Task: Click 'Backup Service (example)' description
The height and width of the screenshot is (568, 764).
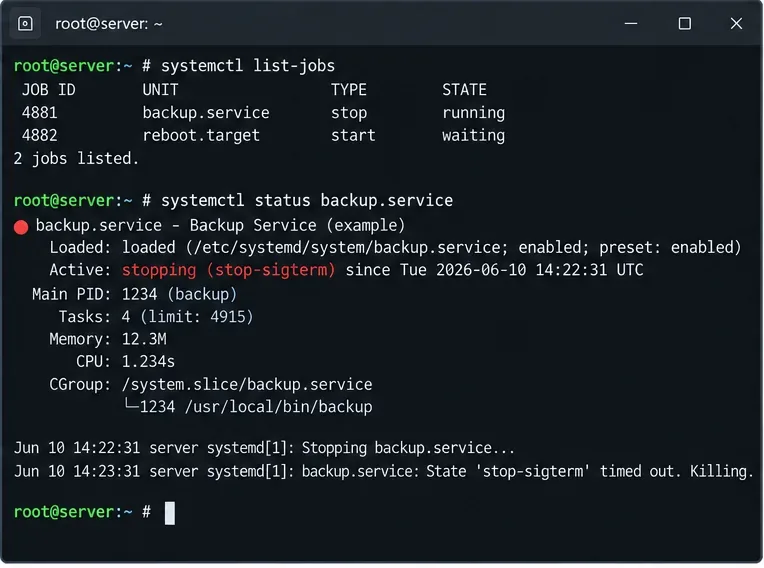Action: [x=297, y=226]
